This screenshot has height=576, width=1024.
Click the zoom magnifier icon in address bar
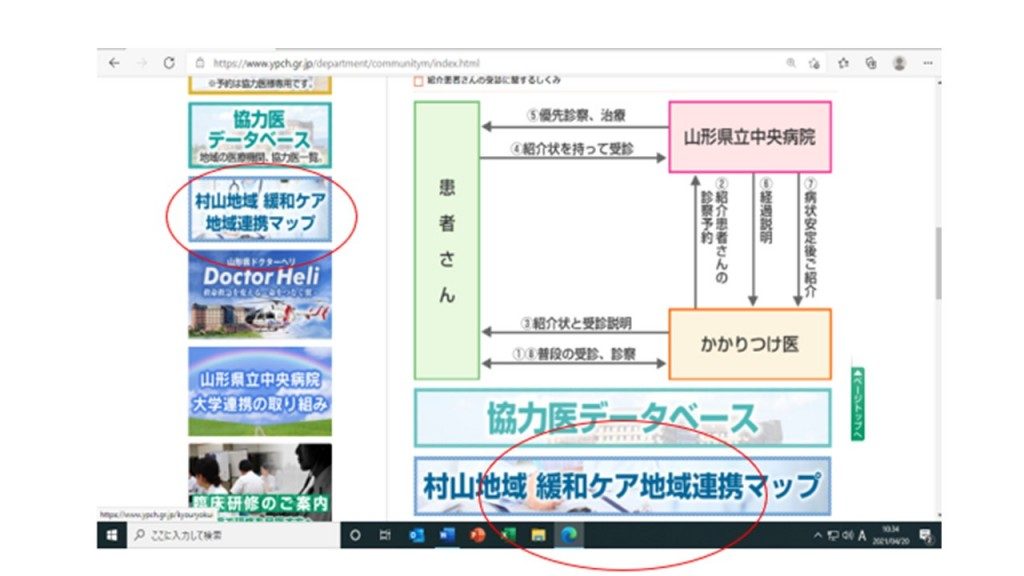click(791, 62)
